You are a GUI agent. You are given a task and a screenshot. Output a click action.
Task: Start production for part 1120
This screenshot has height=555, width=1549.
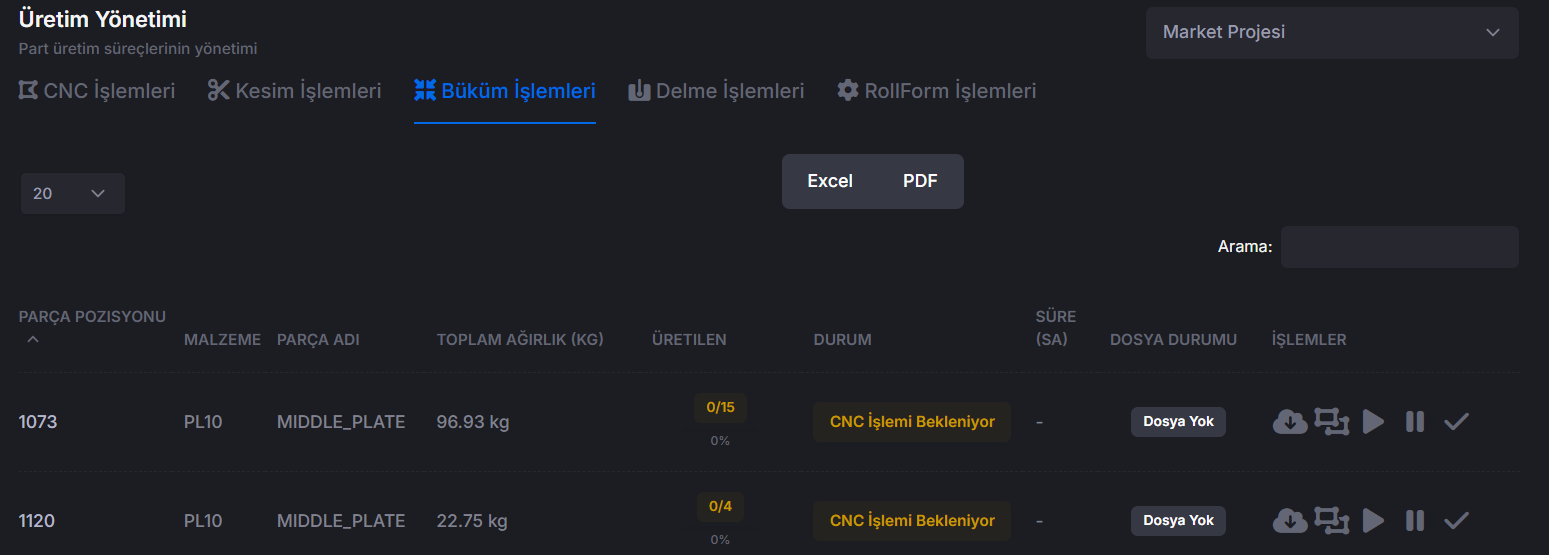[1373, 520]
